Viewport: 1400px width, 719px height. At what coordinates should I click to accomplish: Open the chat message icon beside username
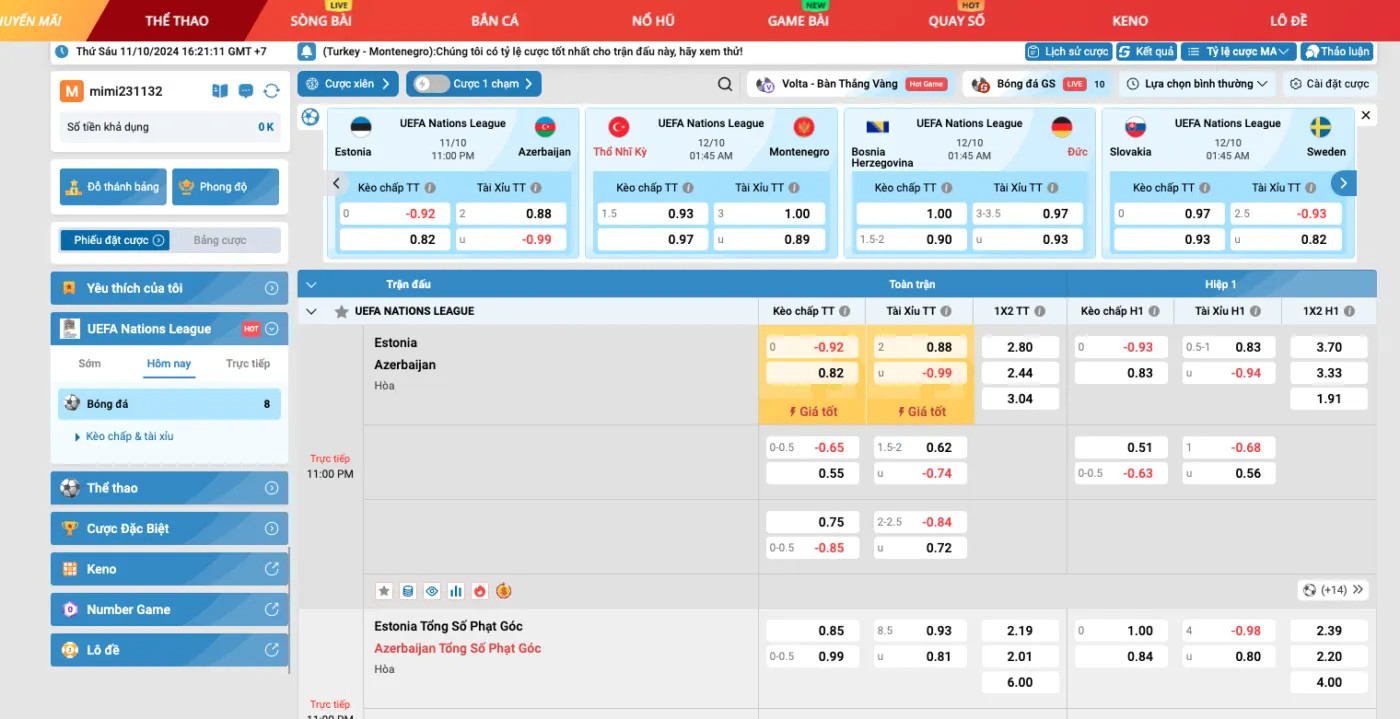click(246, 91)
